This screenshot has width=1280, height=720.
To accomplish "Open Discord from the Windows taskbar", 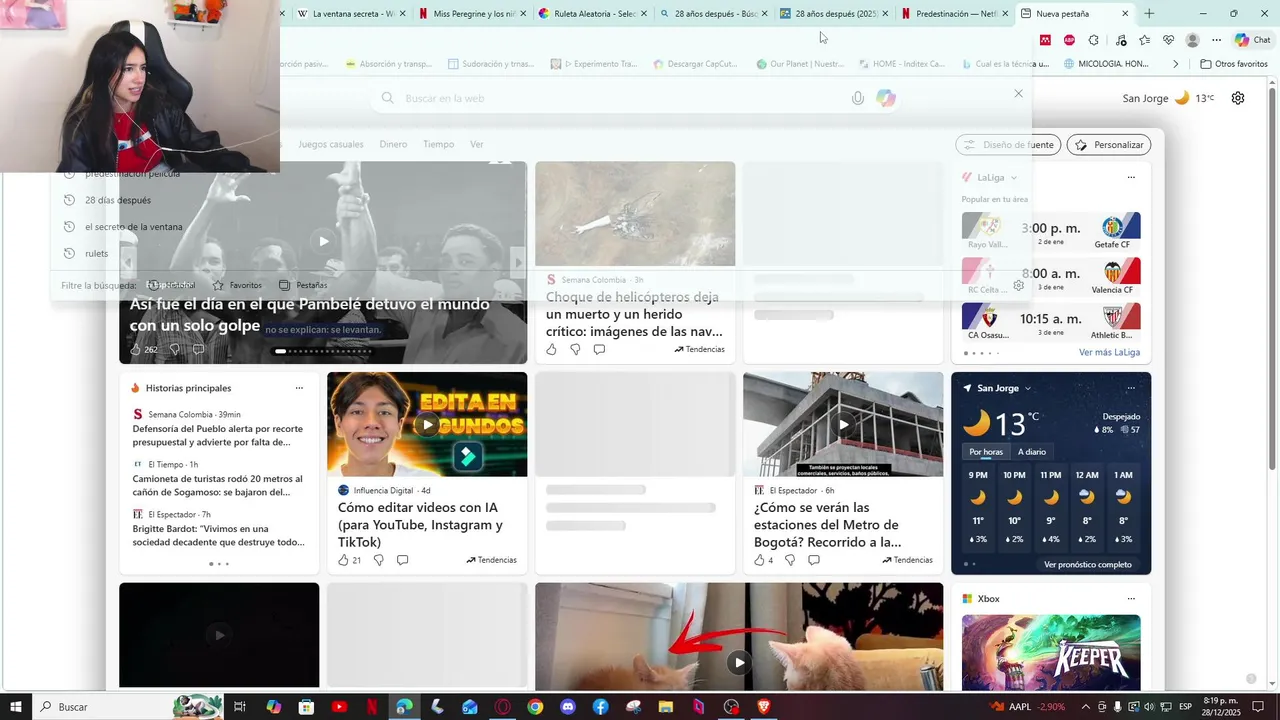I will click(x=567, y=707).
